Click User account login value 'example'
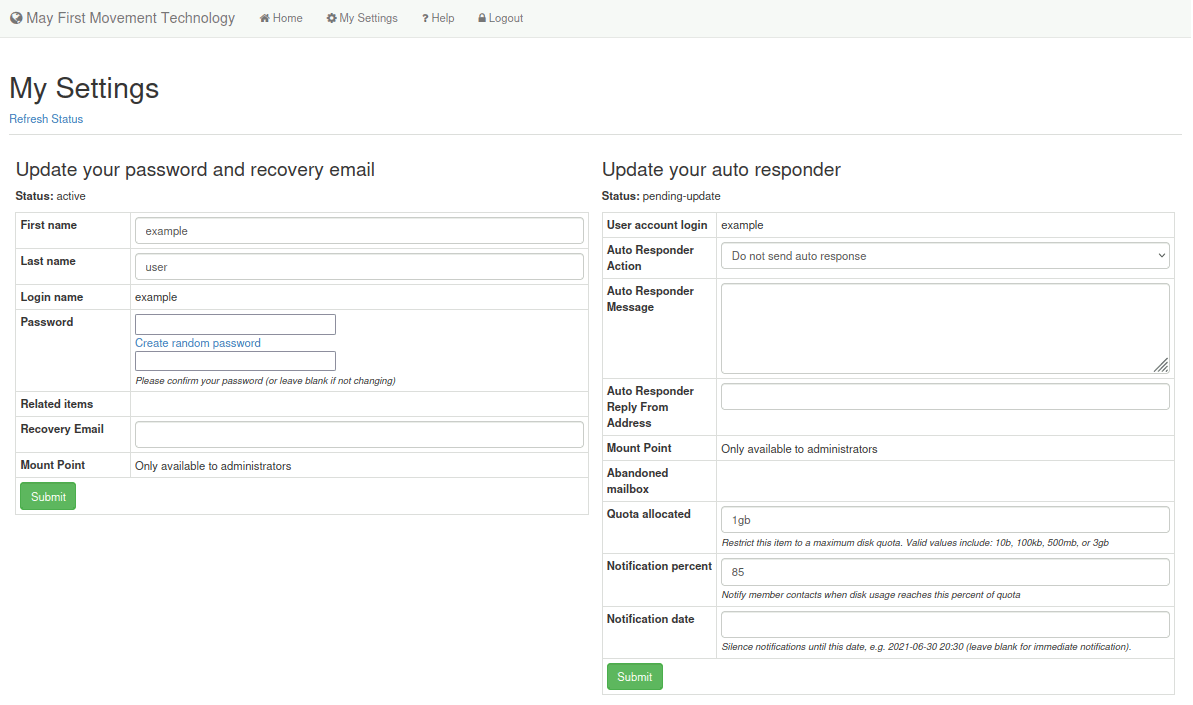 click(x=742, y=225)
